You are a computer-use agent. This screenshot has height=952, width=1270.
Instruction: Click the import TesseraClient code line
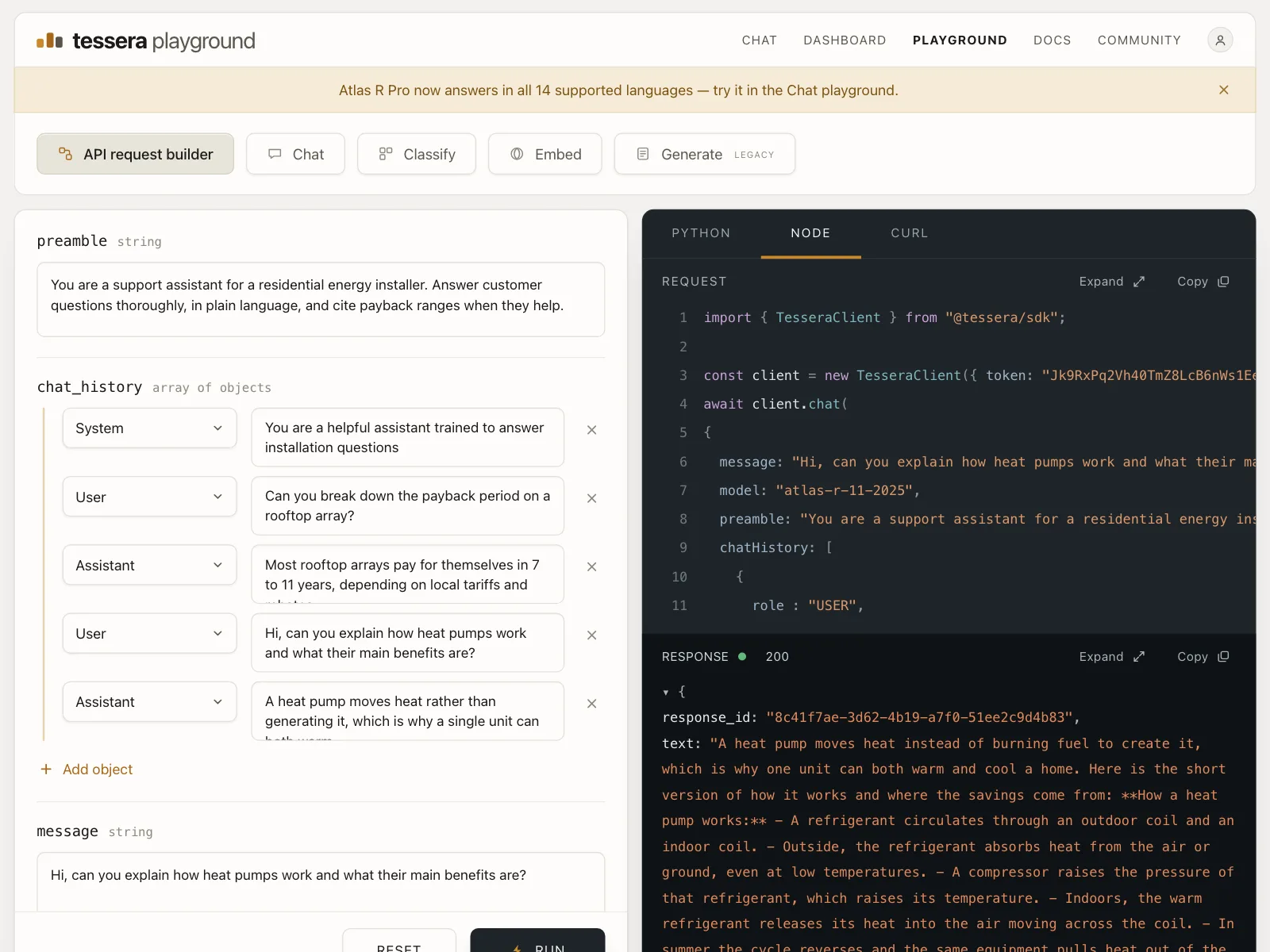(x=884, y=317)
